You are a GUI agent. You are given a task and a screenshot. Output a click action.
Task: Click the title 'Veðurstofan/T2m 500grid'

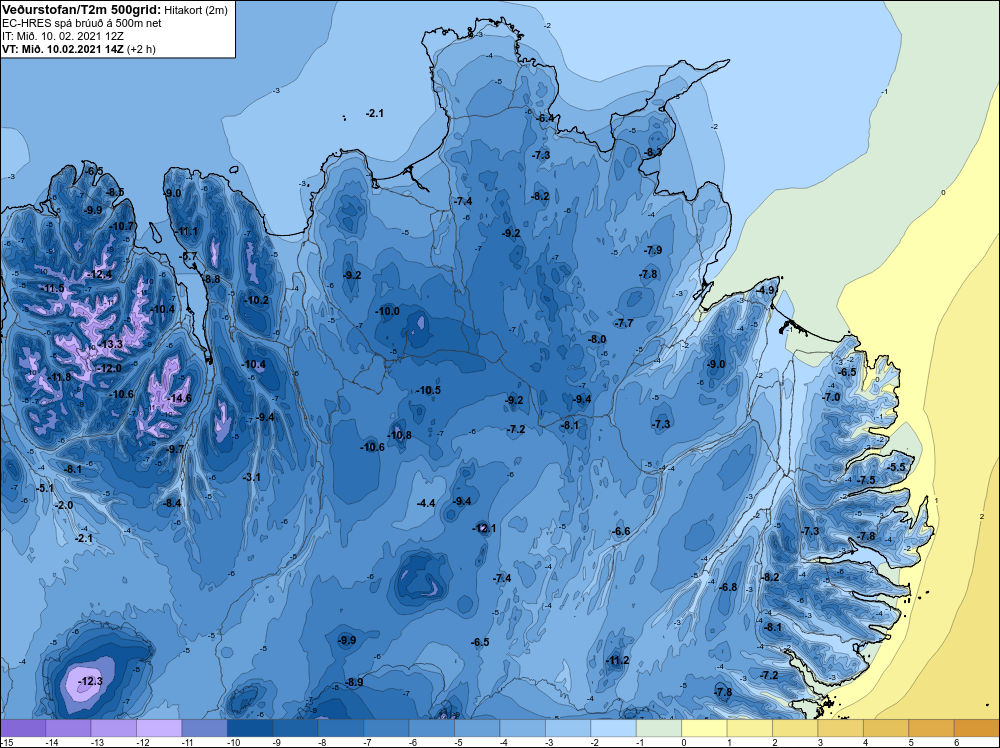click(81, 10)
